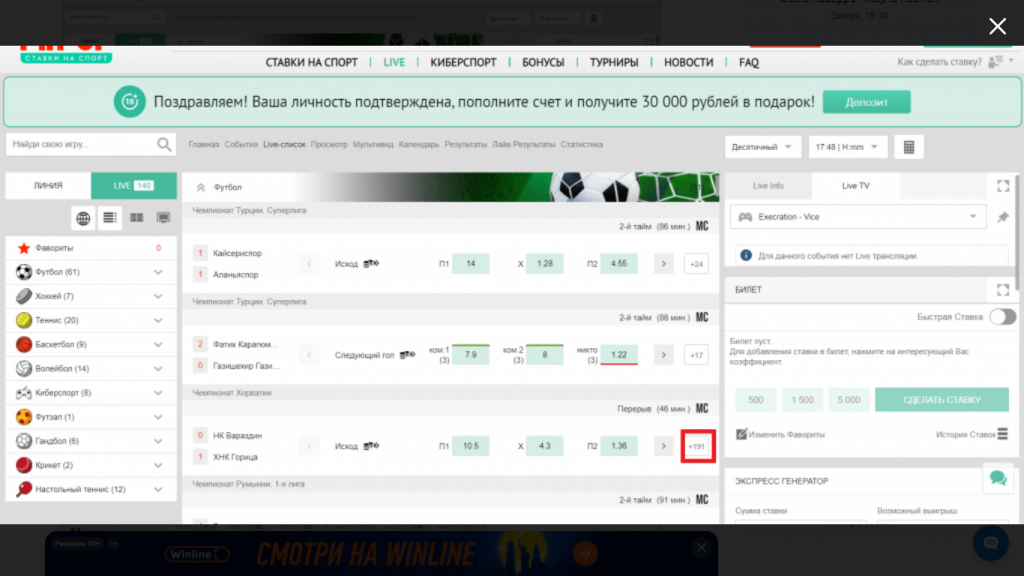Click the Фавориты star icon
The width and height of the screenshot is (1024, 576).
(24, 248)
